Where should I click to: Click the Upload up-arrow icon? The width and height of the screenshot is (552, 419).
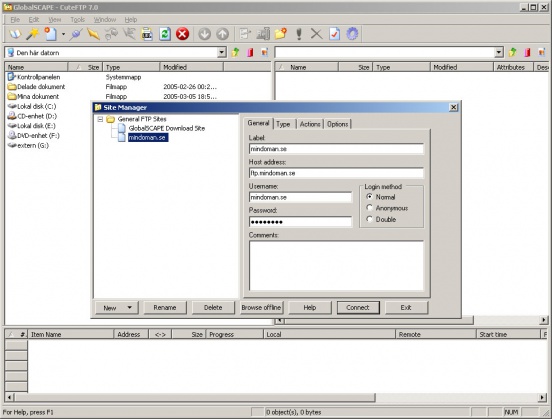[x=222, y=34]
